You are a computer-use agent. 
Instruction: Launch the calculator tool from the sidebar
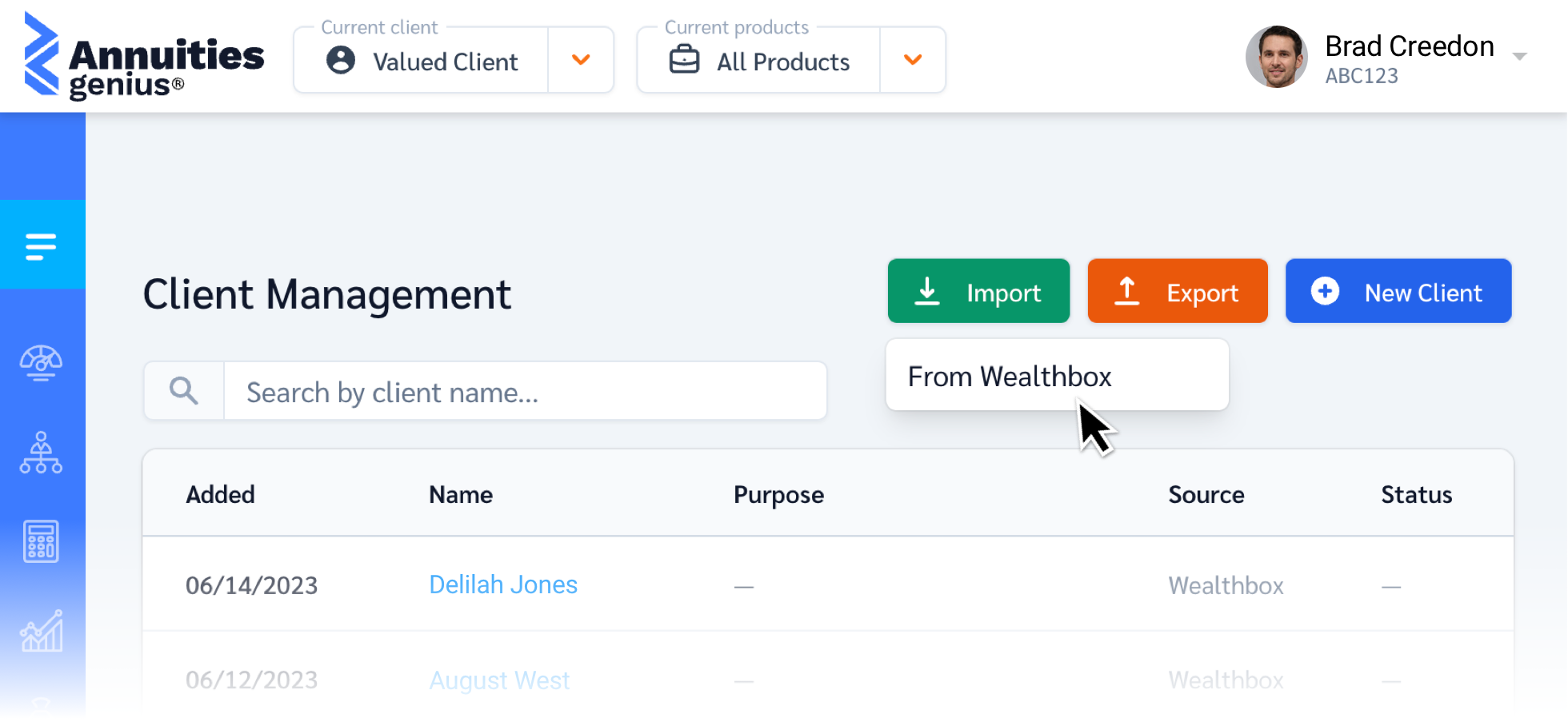(42, 541)
